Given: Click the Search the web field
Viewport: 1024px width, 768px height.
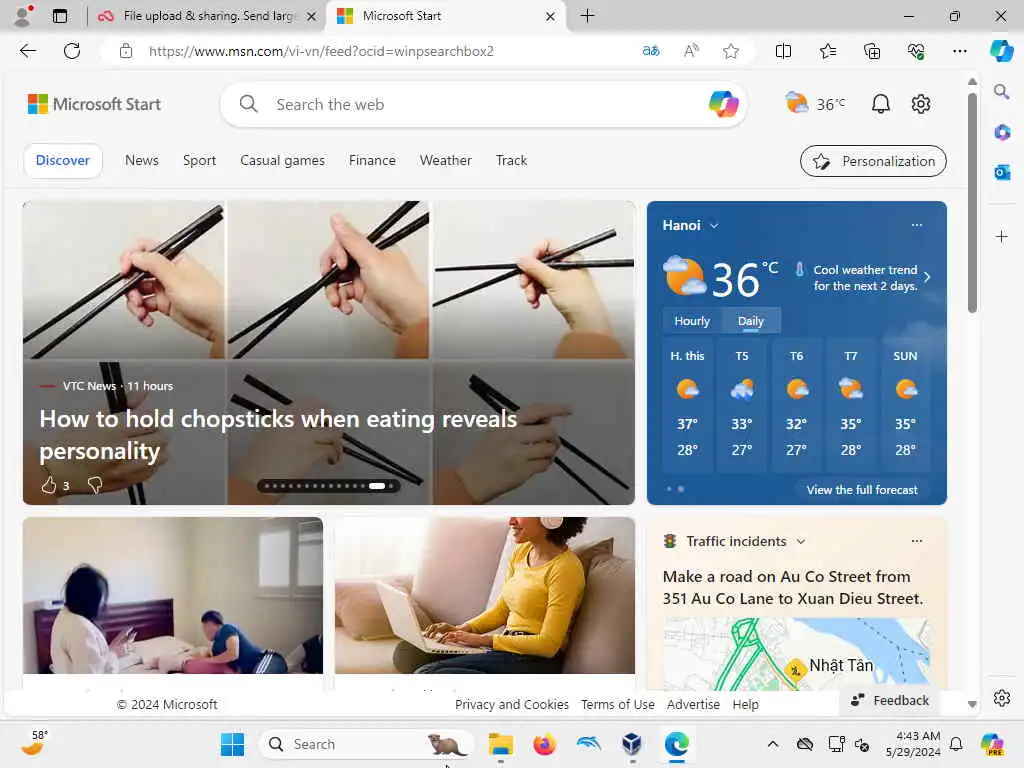Looking at the screenshot, I should 483,104.
